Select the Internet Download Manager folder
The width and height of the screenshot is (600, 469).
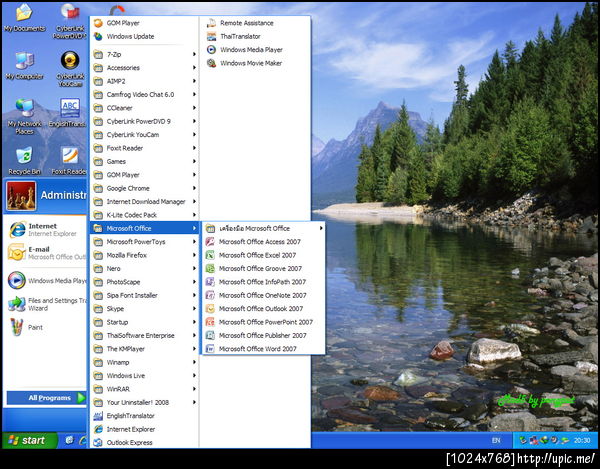[145, 201]
